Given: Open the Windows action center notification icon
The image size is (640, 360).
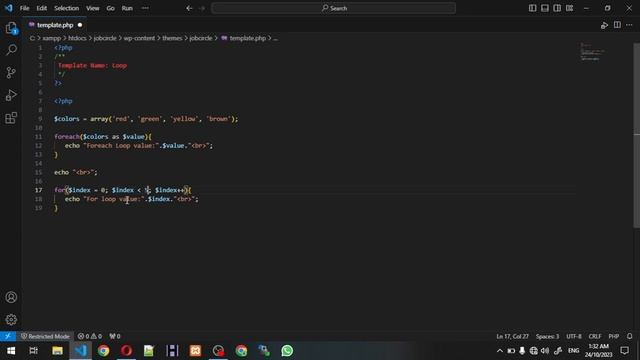Looking at the screenshot, I should 624,351.
